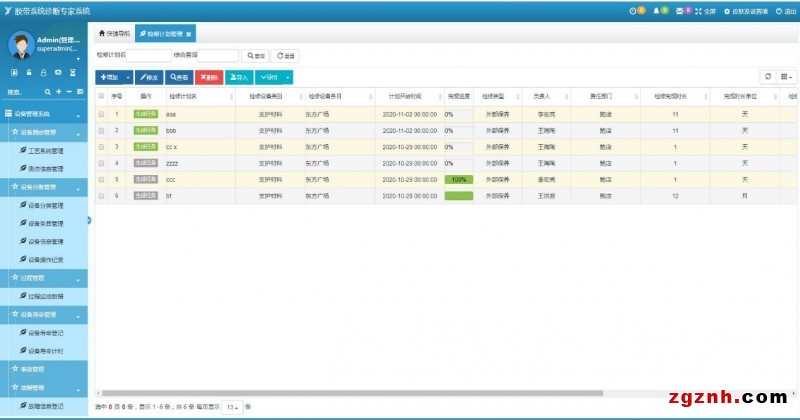This screenshot has height=420, width=800.
Task: Toggle the select-all checkbox in table header
Action: [x=101, y=96]
